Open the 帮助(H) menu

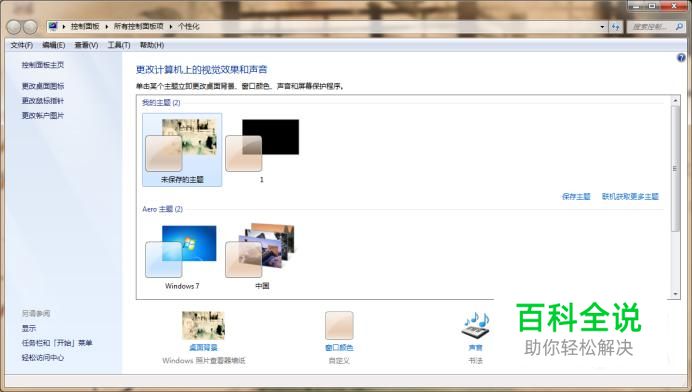coord(152,45)
